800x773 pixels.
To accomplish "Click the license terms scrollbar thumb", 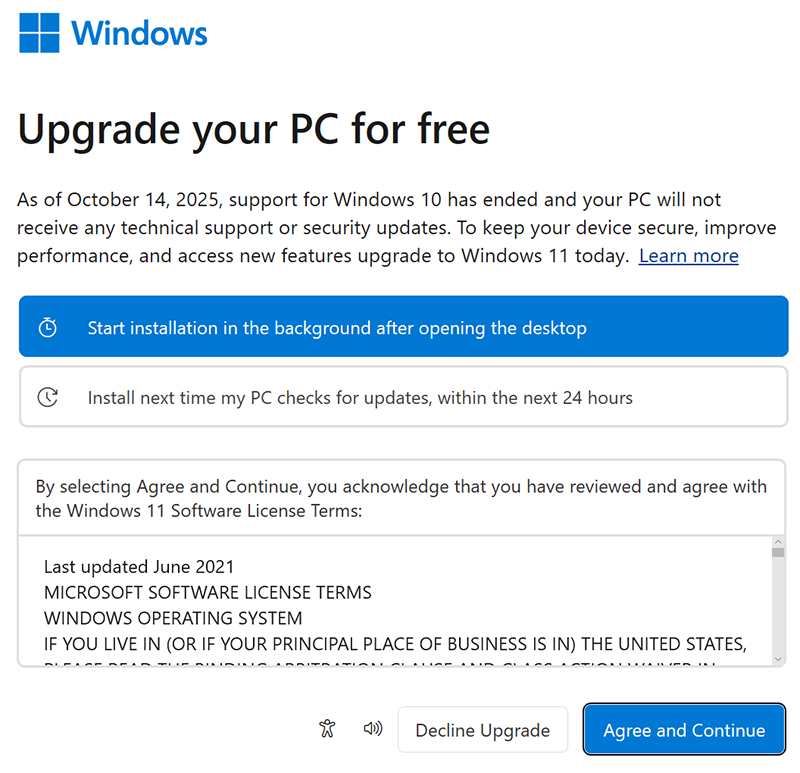I will (778, 552).
